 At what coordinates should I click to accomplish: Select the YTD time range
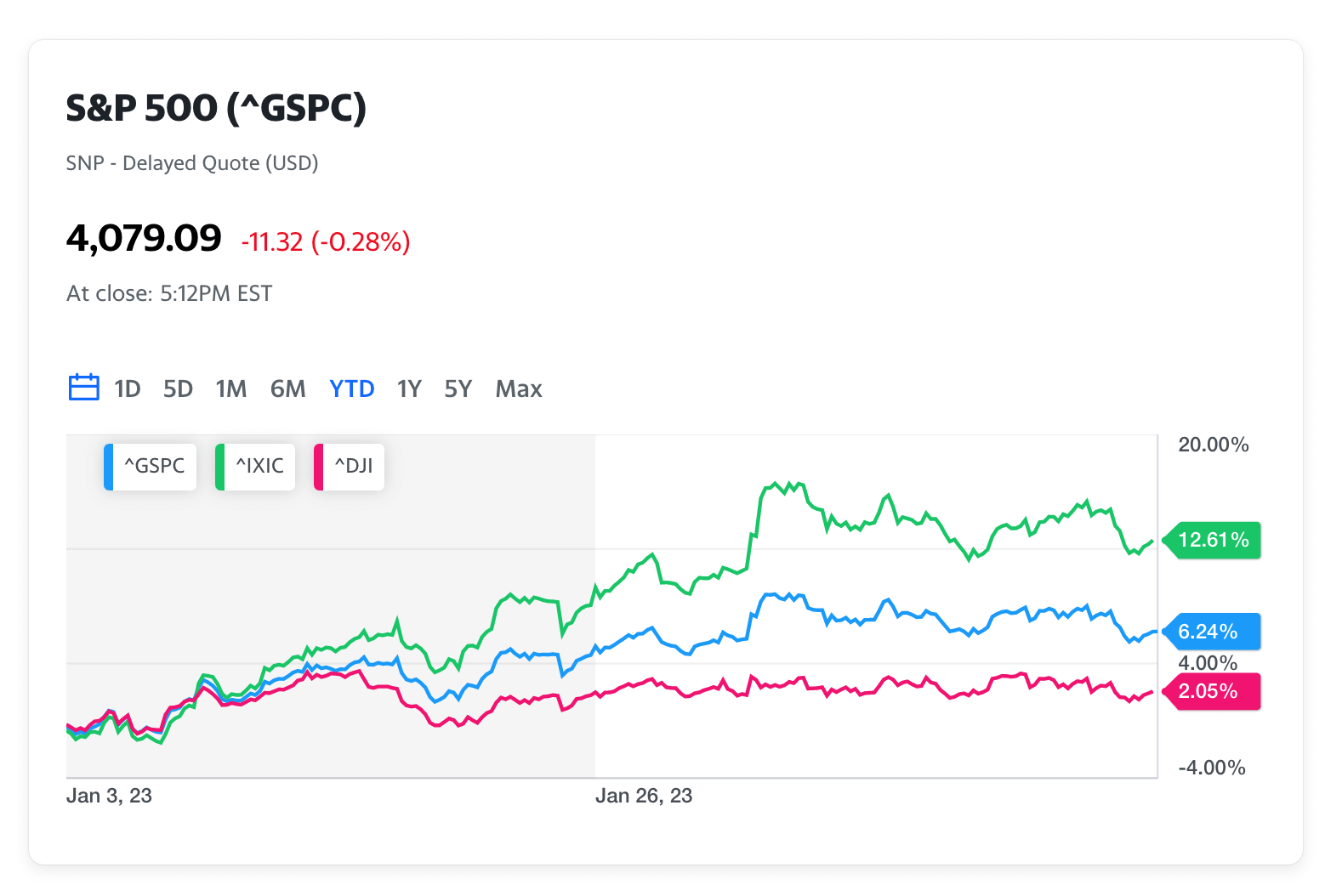tap(352, 389)
